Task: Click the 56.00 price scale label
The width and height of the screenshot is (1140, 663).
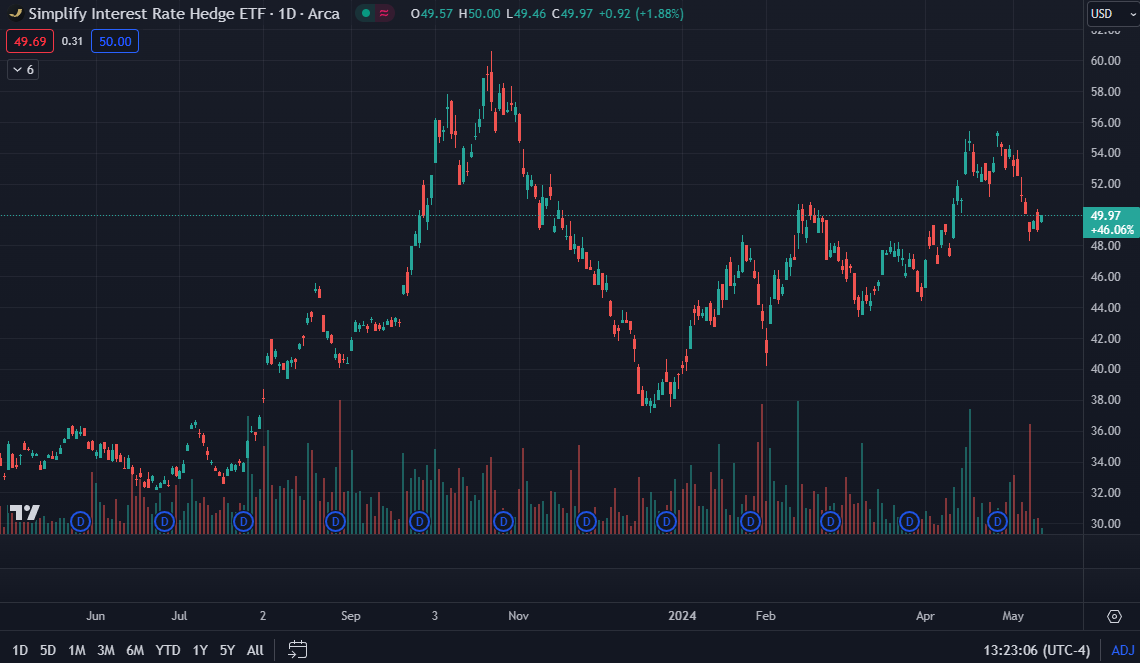Action: pyautogui.click(x=1105, y=122)
